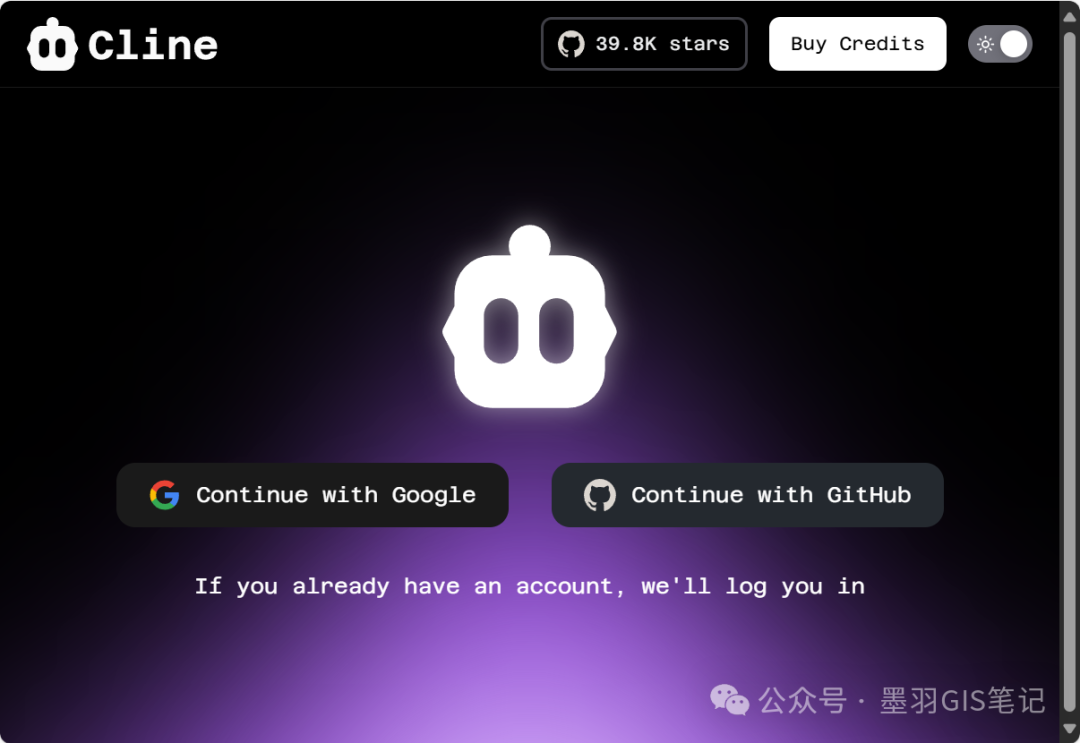Image resolution: width=1080 pixels, height=743 pixels.
Task: Click the Cline wordmark text in header
Action: (x=153, y=45)
